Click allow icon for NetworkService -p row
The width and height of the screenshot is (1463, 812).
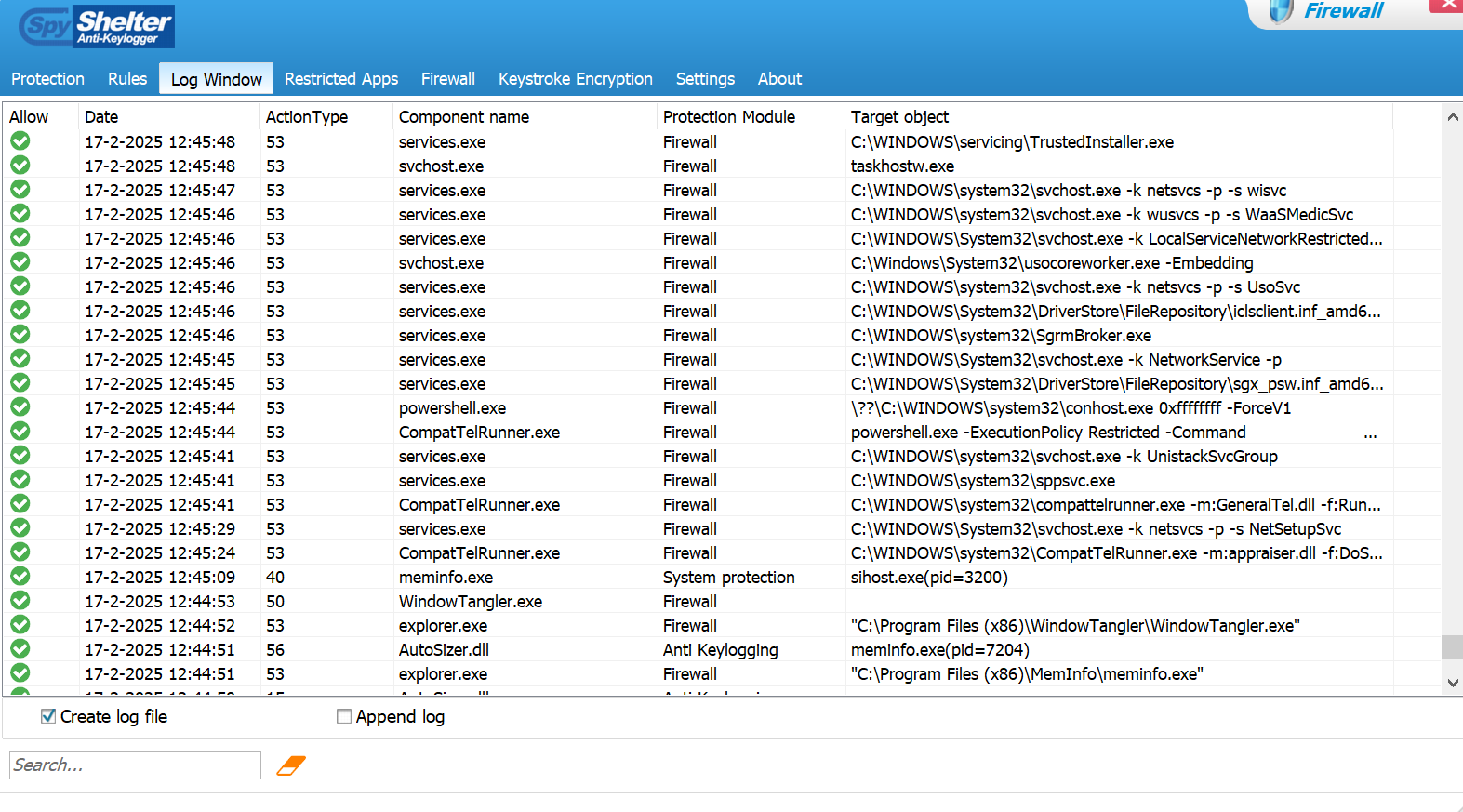pyautogui.click(x=20, y=359)
